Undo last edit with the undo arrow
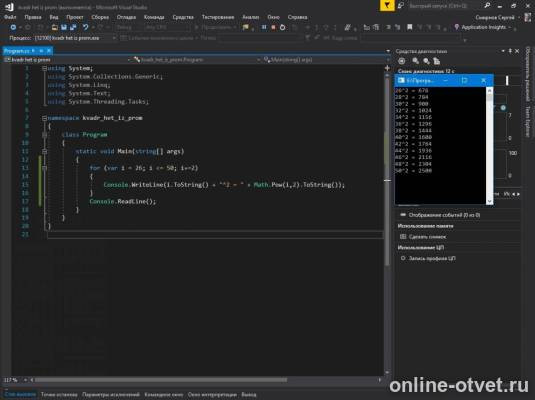Screen dimensions: 535x400 (85, 27)
